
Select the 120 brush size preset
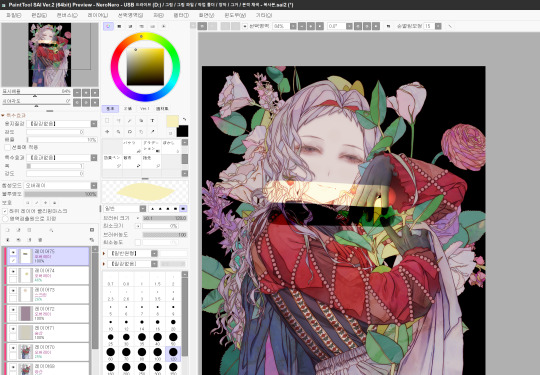coord(173,354)
